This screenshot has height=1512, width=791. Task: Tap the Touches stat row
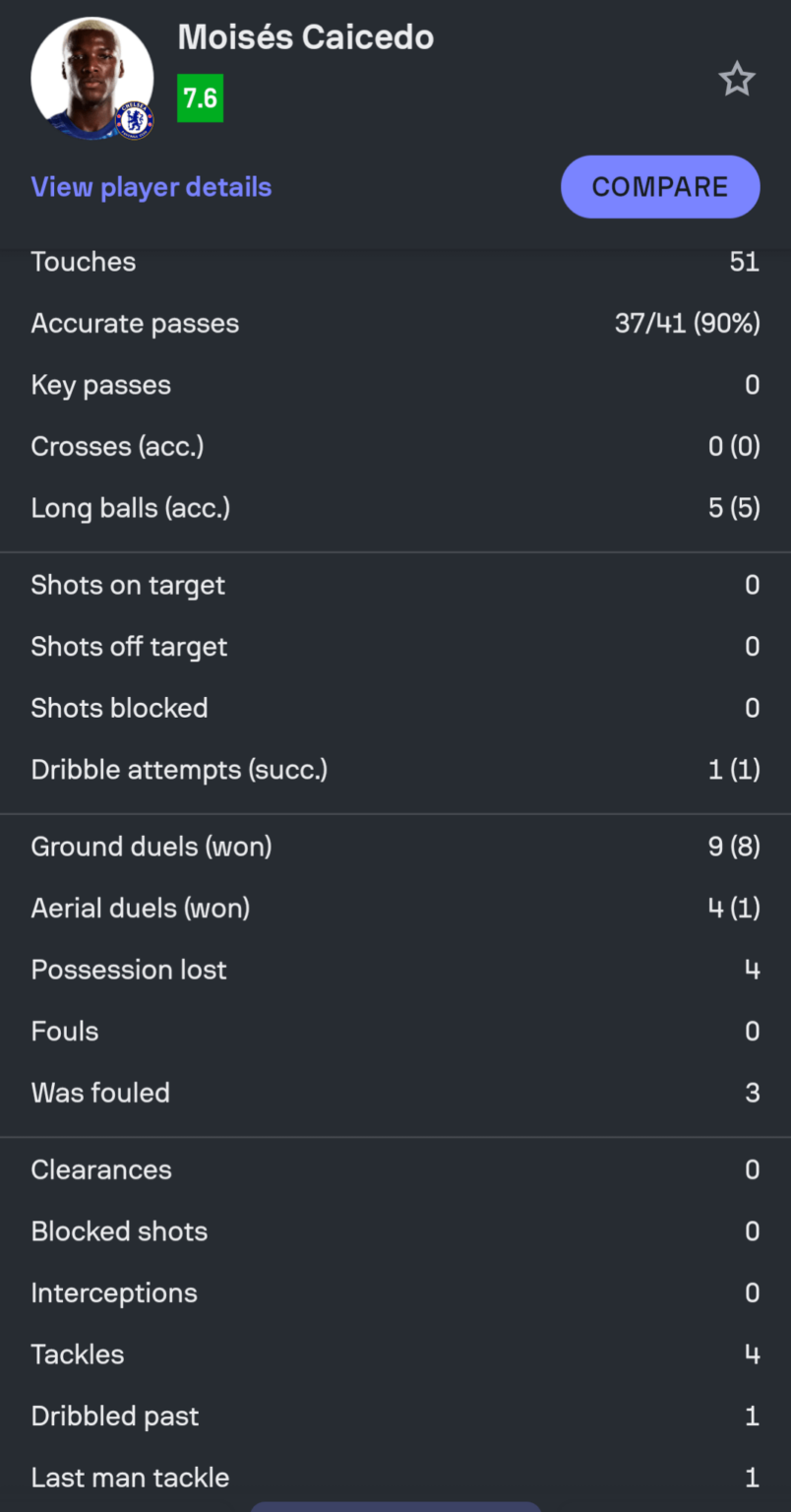click(x=394, y=262)
